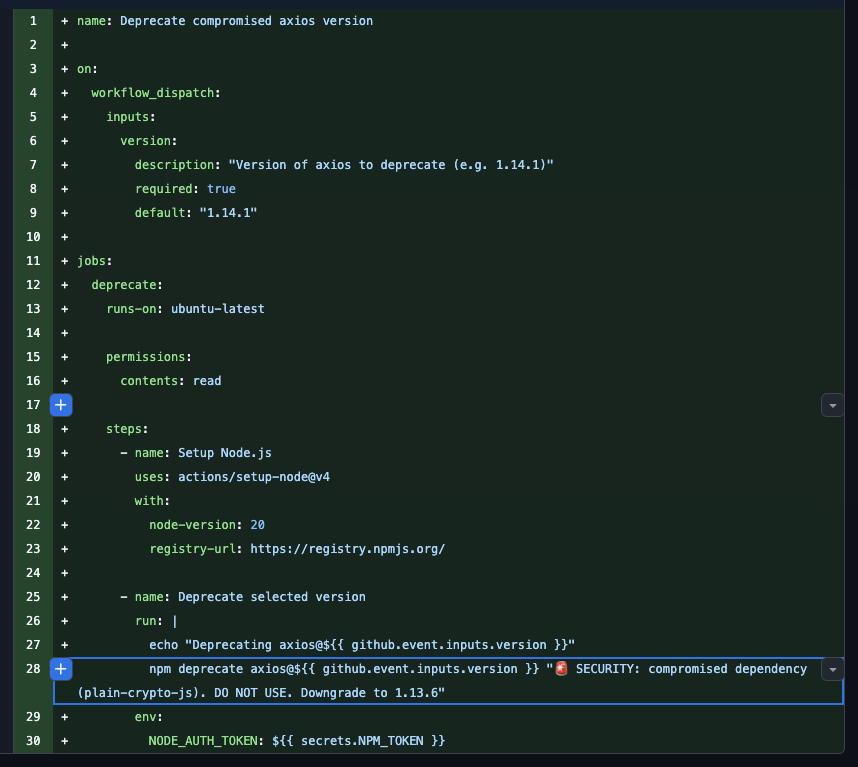
Task: Click the "inputs:" key on line 5
Action: pyautogui.click(x=131, y=117)
